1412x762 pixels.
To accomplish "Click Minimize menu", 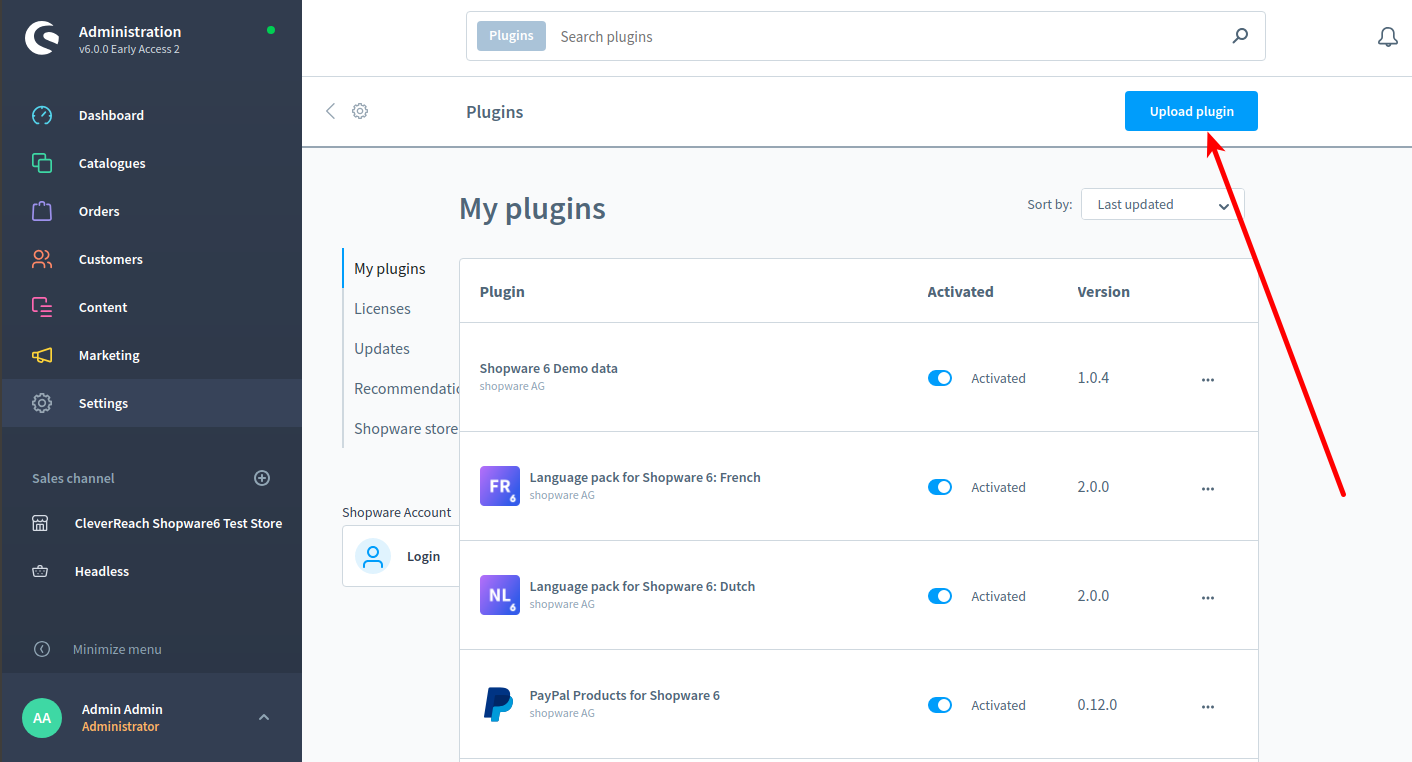I will (117, 649).
